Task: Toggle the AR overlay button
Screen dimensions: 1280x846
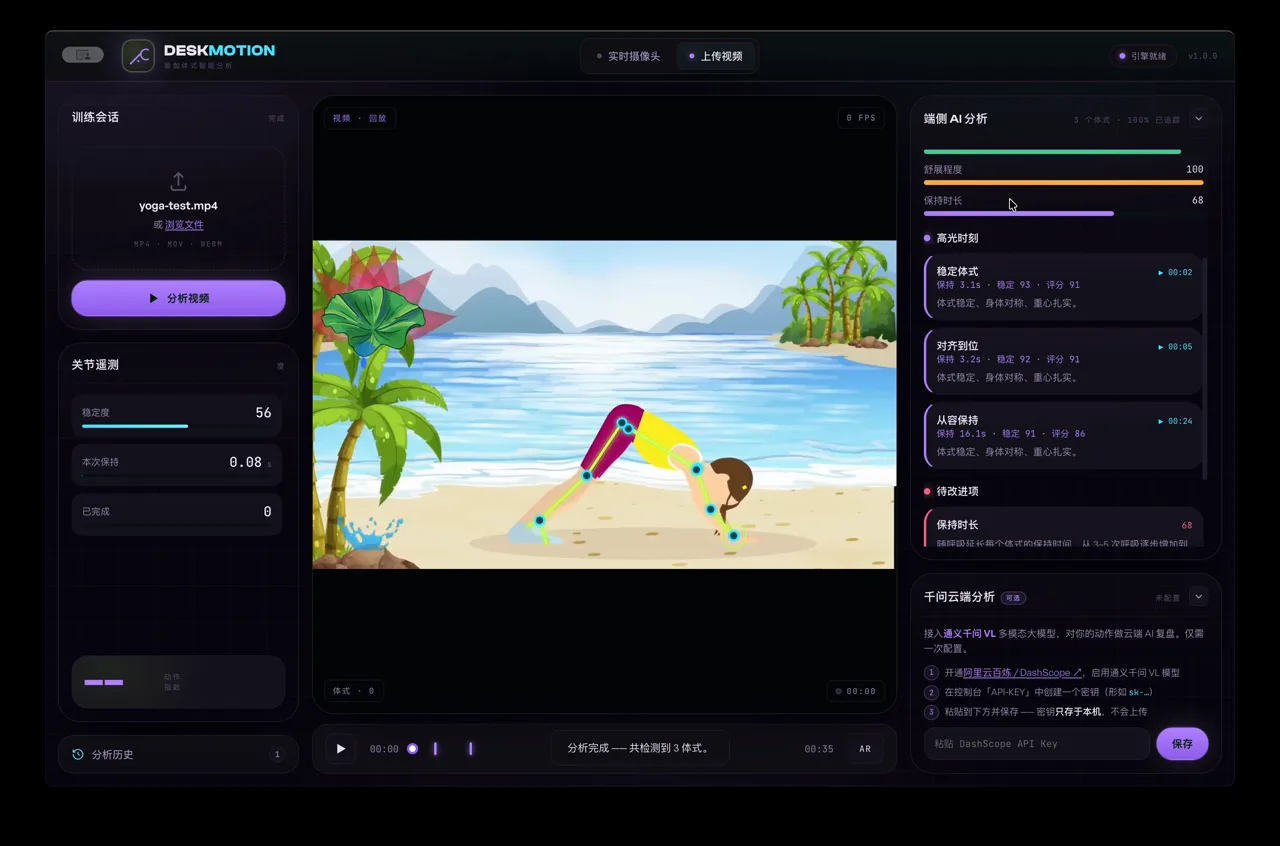Action: point(865,749)
